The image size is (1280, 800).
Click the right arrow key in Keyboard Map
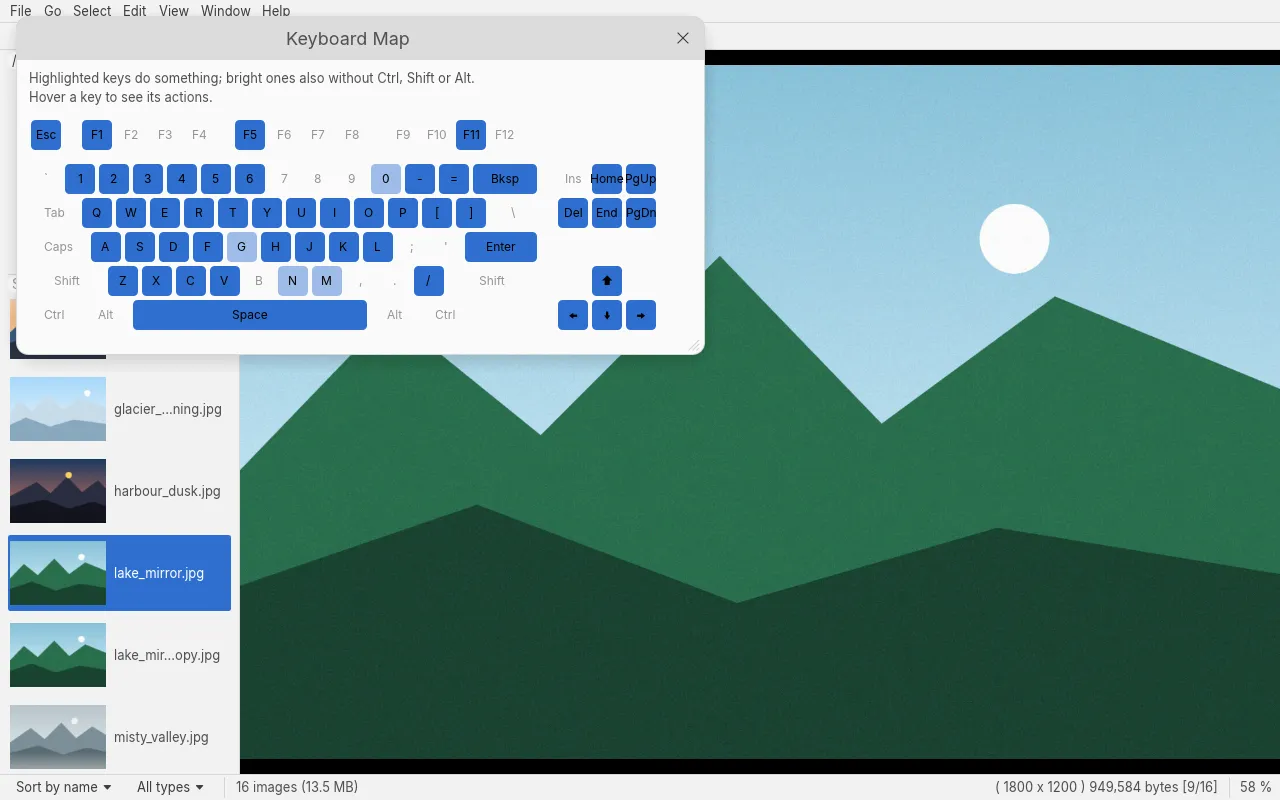point(641,315)
